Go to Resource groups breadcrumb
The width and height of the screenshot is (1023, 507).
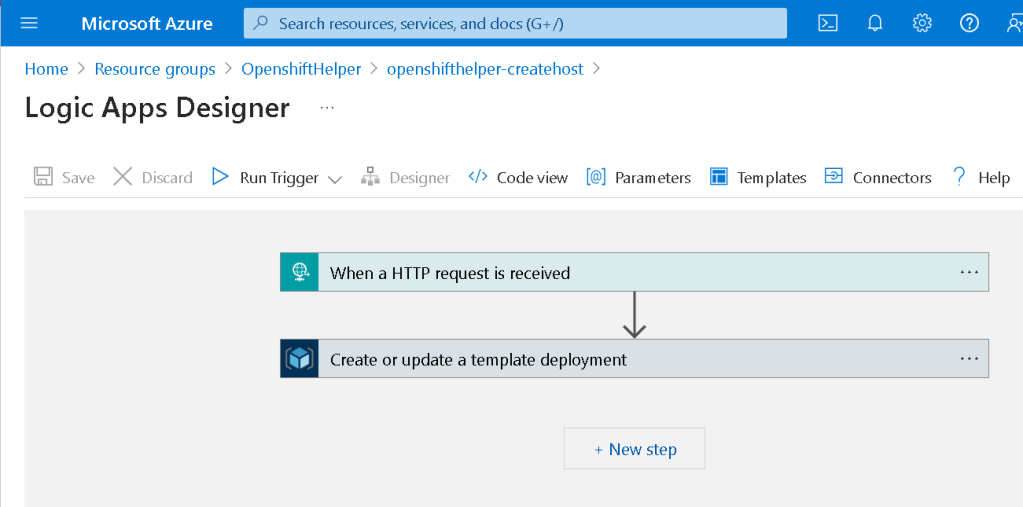(155, 69)
